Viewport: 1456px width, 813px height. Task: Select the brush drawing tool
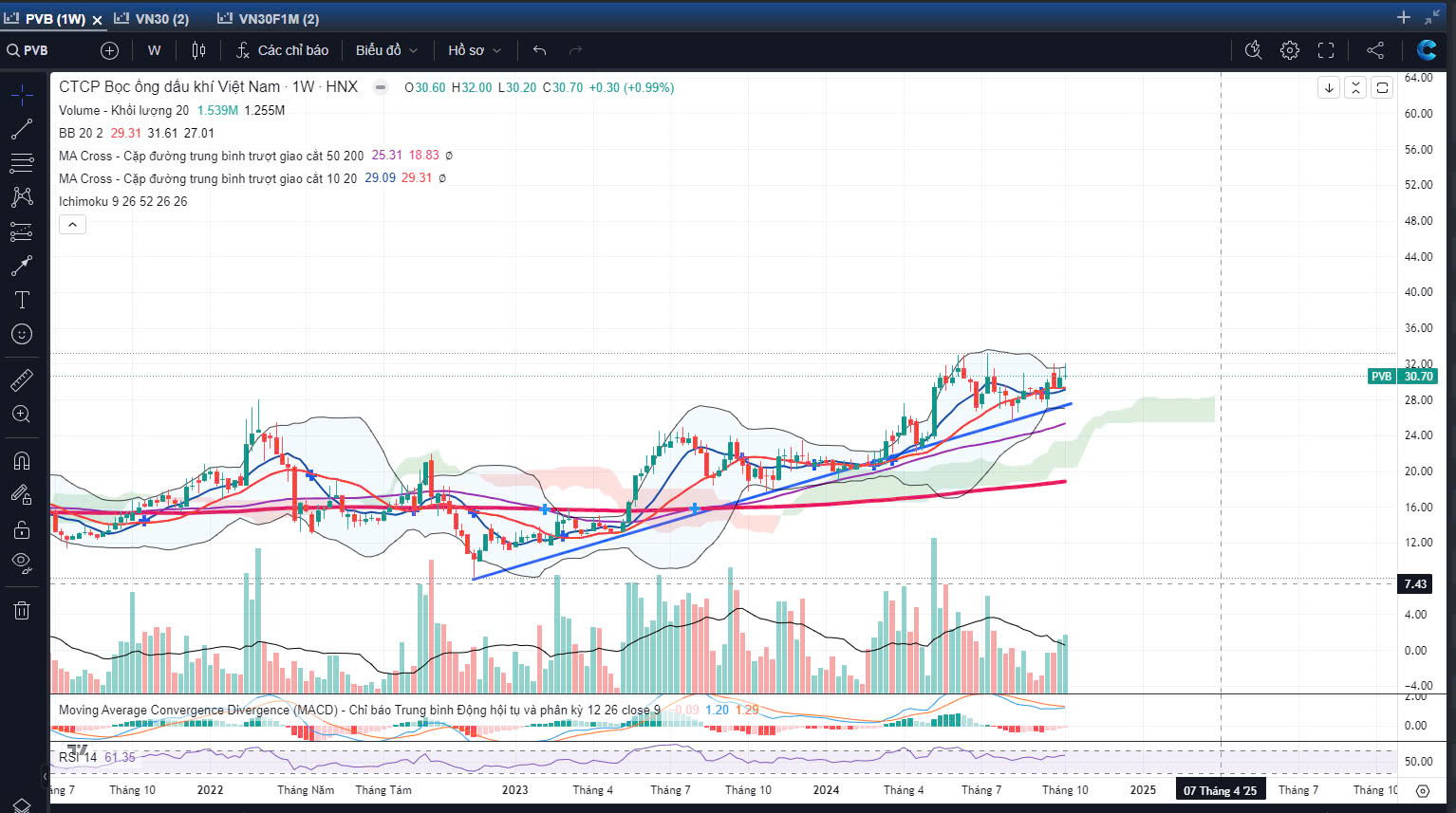[22, 266]
